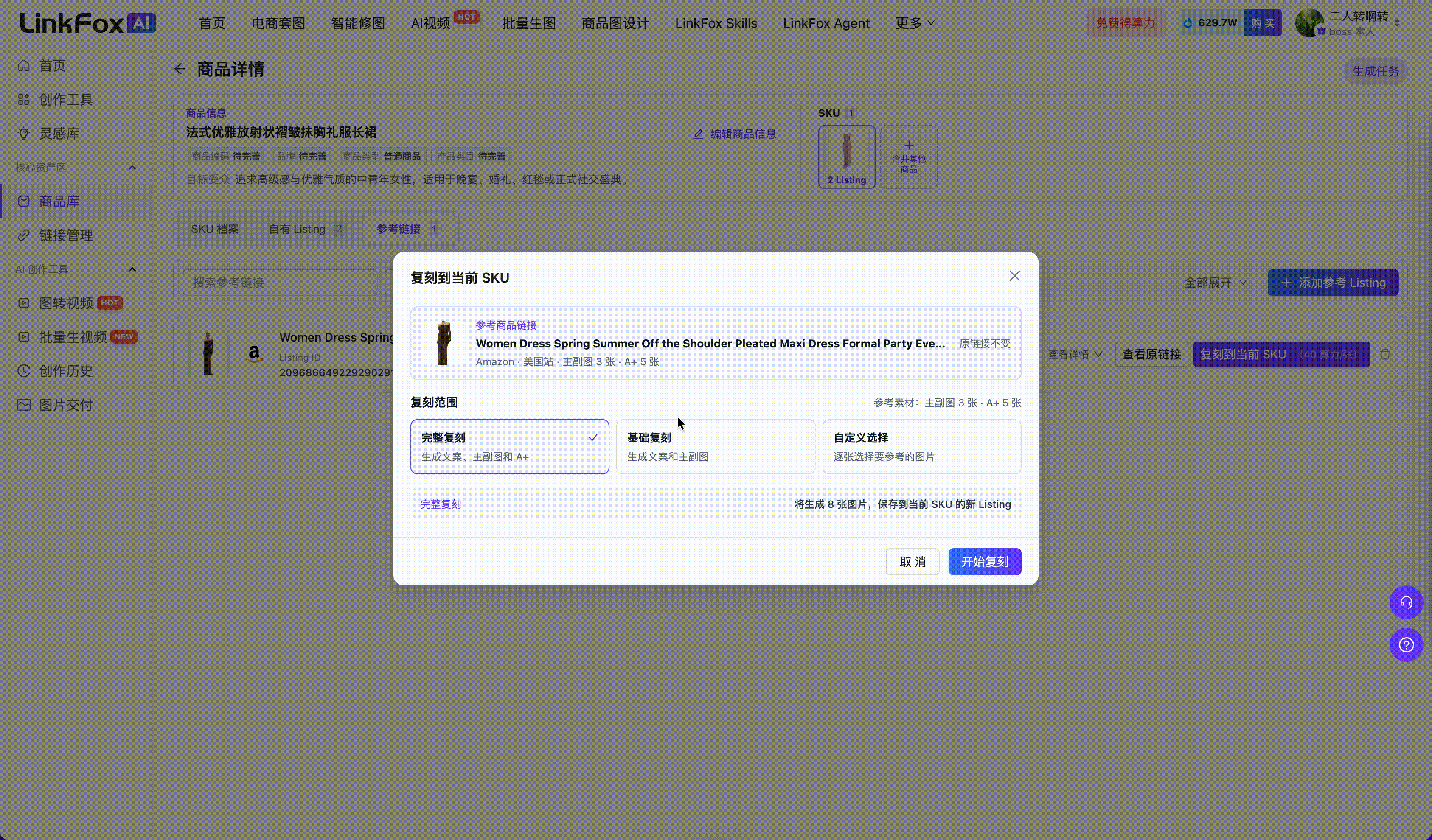Click the user avatar in top bar
This screenshot has height=840, width=1432.
click(x=1309, y=23)
